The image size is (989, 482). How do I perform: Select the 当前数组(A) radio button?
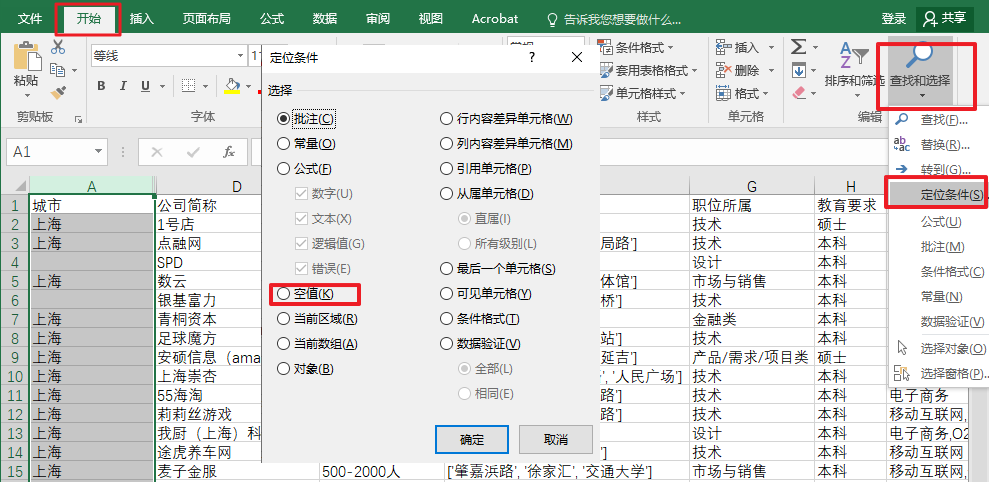click(283, 344)
